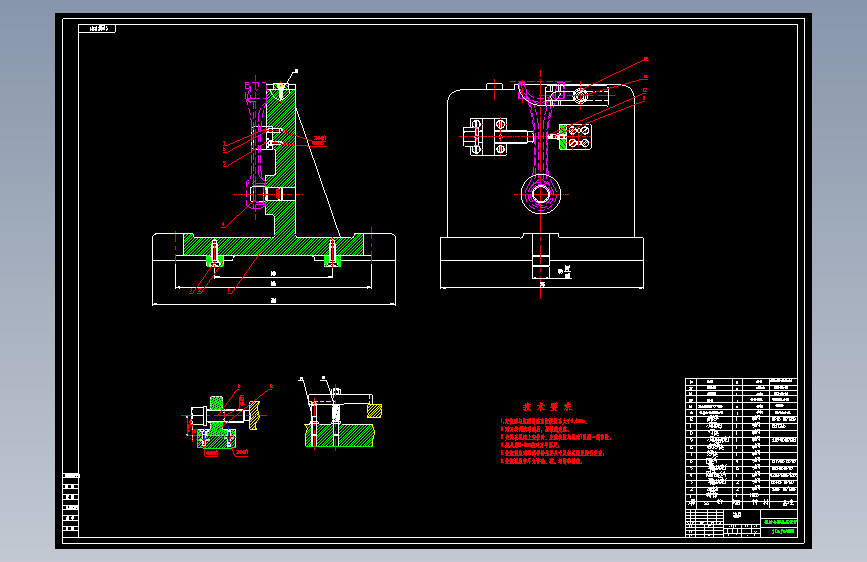Select the detail view with yellow-green hatched base
This screenshot has height=562, width=867.
[341, 413]
